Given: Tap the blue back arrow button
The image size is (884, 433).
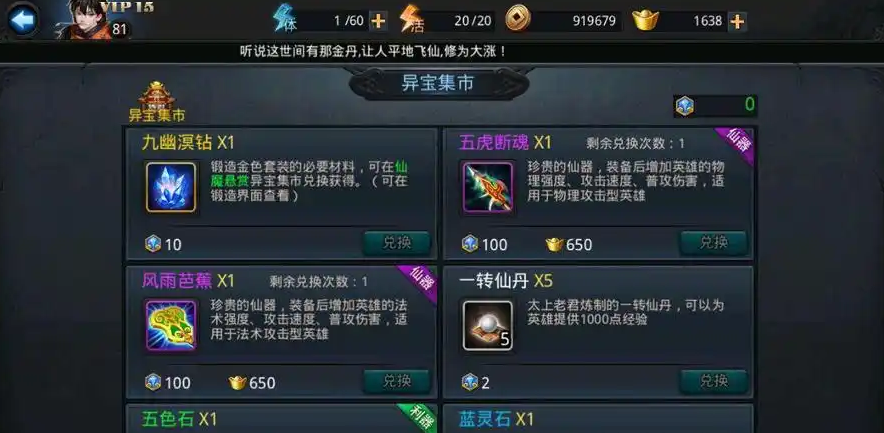Looking at the screenshot, I should click(23, 20).
